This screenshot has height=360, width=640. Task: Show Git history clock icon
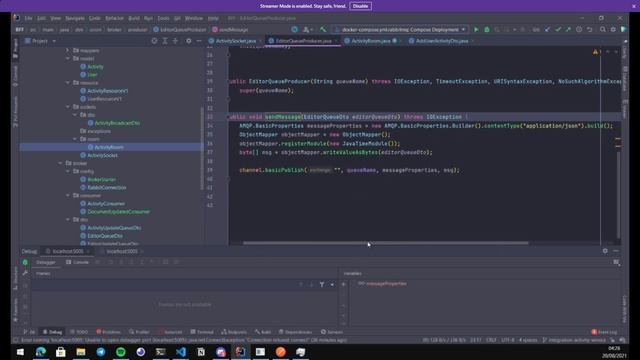click(579, 29)
